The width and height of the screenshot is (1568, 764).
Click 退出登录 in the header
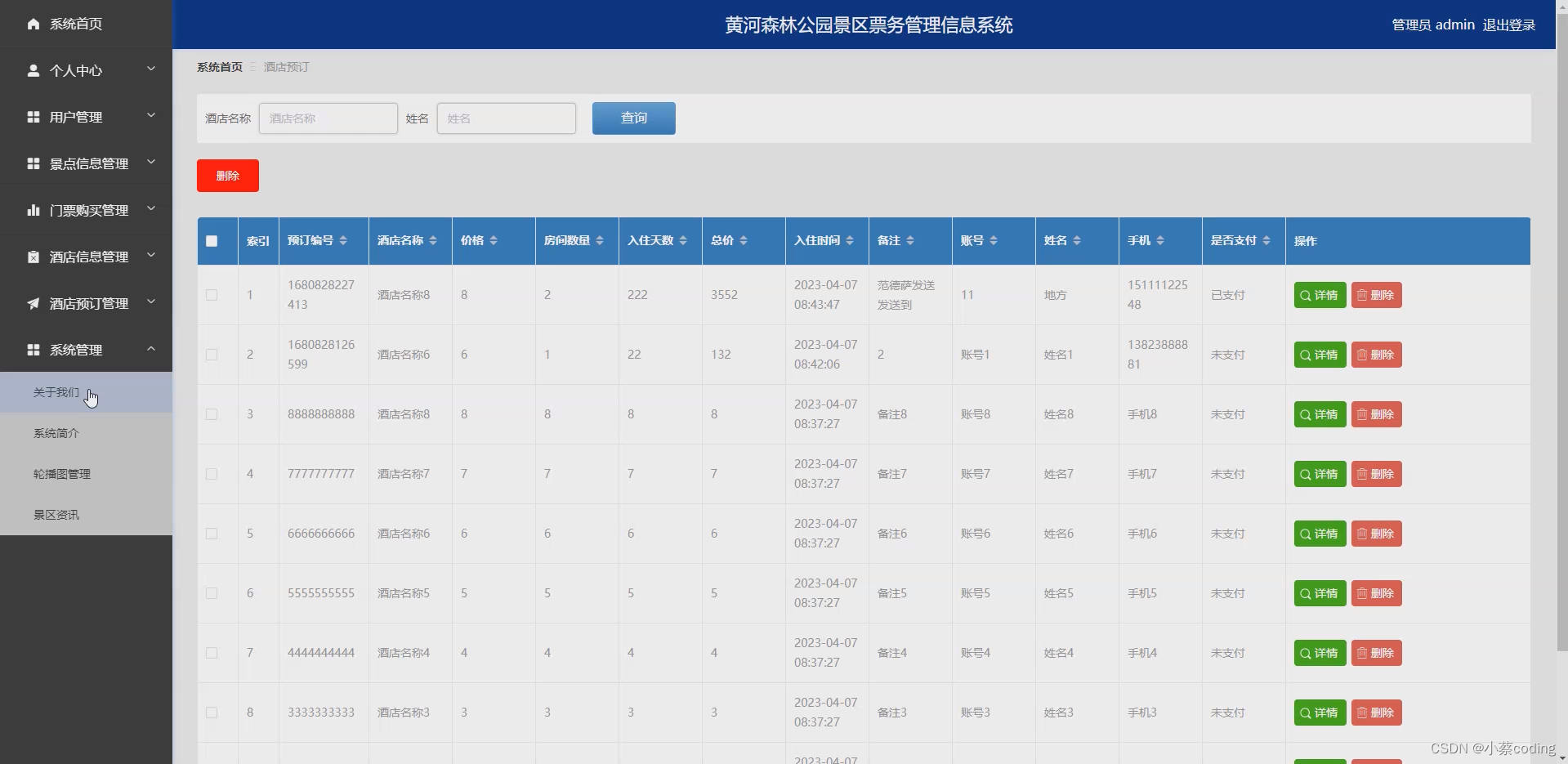pos(1509,25)
